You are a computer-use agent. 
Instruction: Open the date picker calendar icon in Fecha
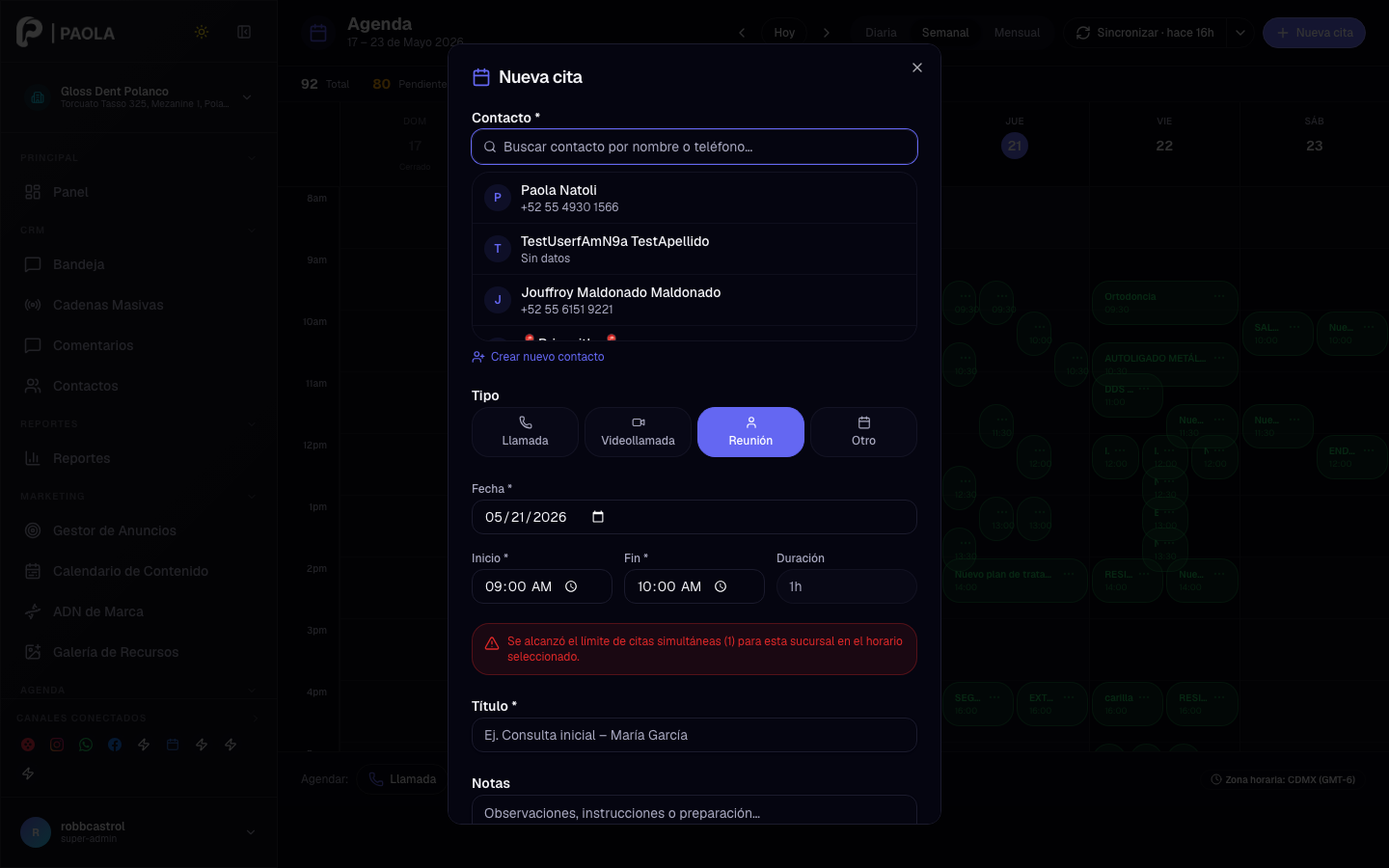tap(598, 517)
